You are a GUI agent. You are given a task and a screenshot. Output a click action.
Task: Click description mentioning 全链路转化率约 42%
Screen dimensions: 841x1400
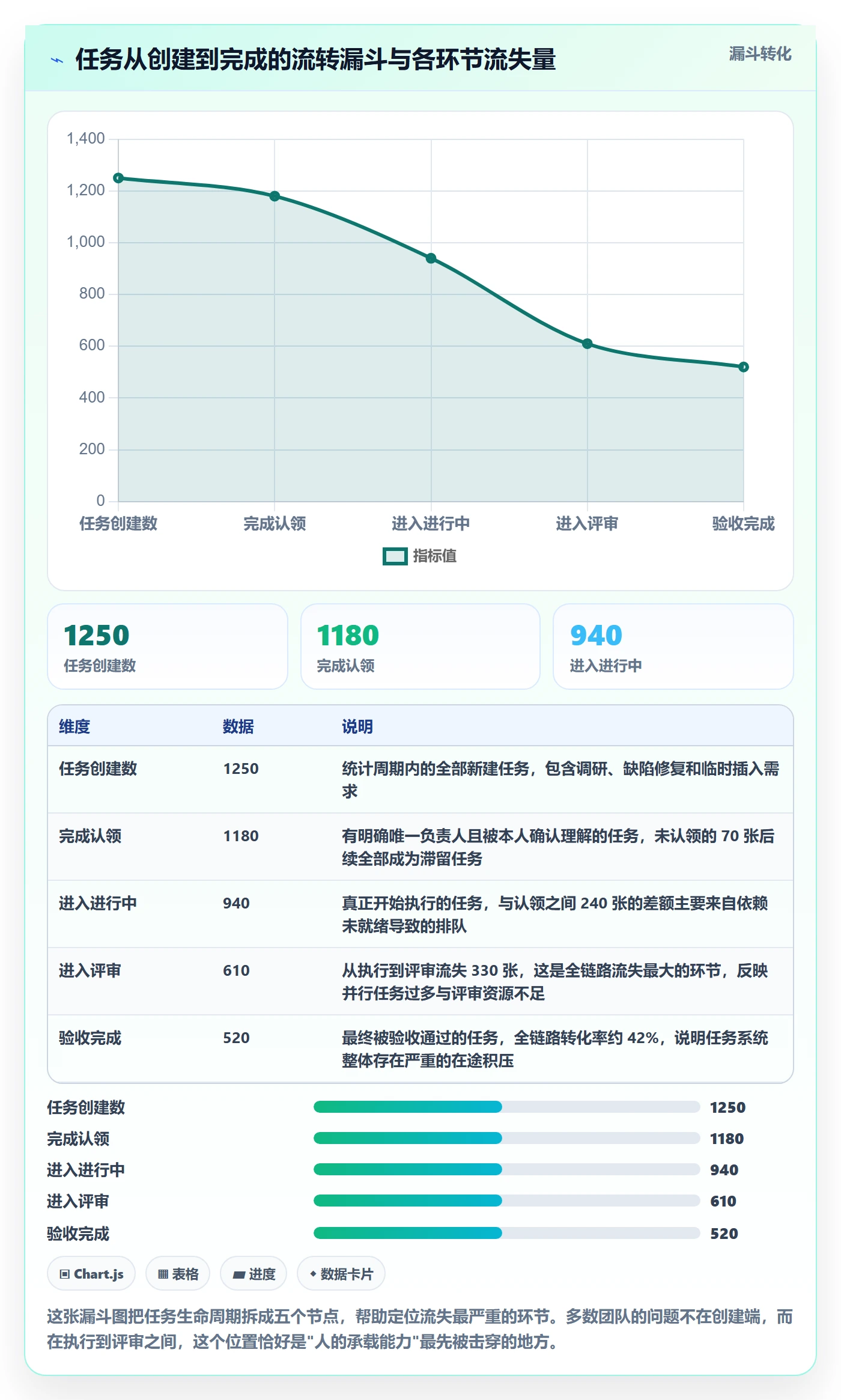point(555,1049)
